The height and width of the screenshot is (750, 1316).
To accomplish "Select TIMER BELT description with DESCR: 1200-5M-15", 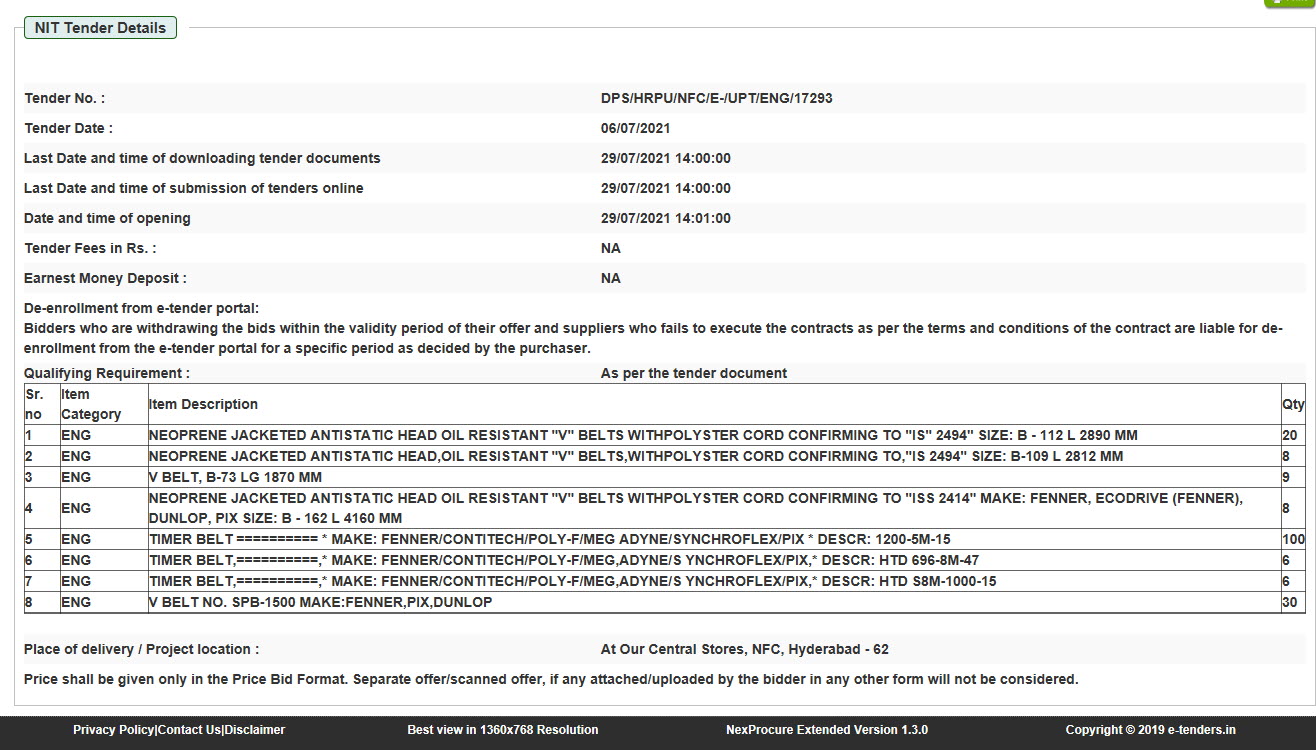I will coord(550,539).
